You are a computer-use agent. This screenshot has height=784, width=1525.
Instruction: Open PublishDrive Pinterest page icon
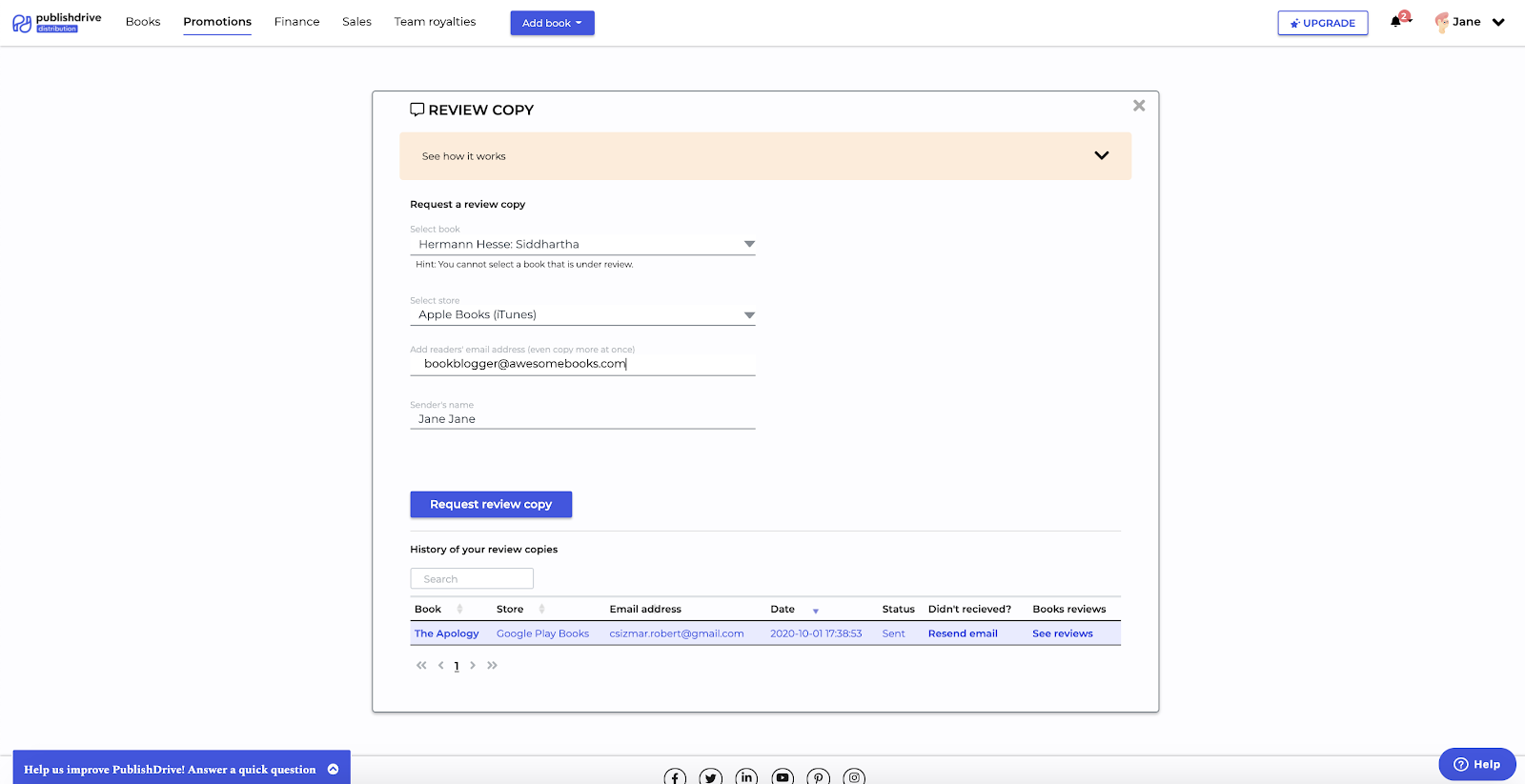[818, 777]
